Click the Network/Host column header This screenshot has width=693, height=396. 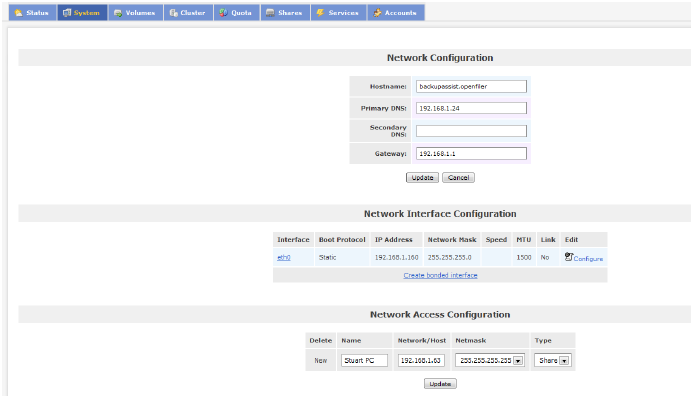(422, 340)
